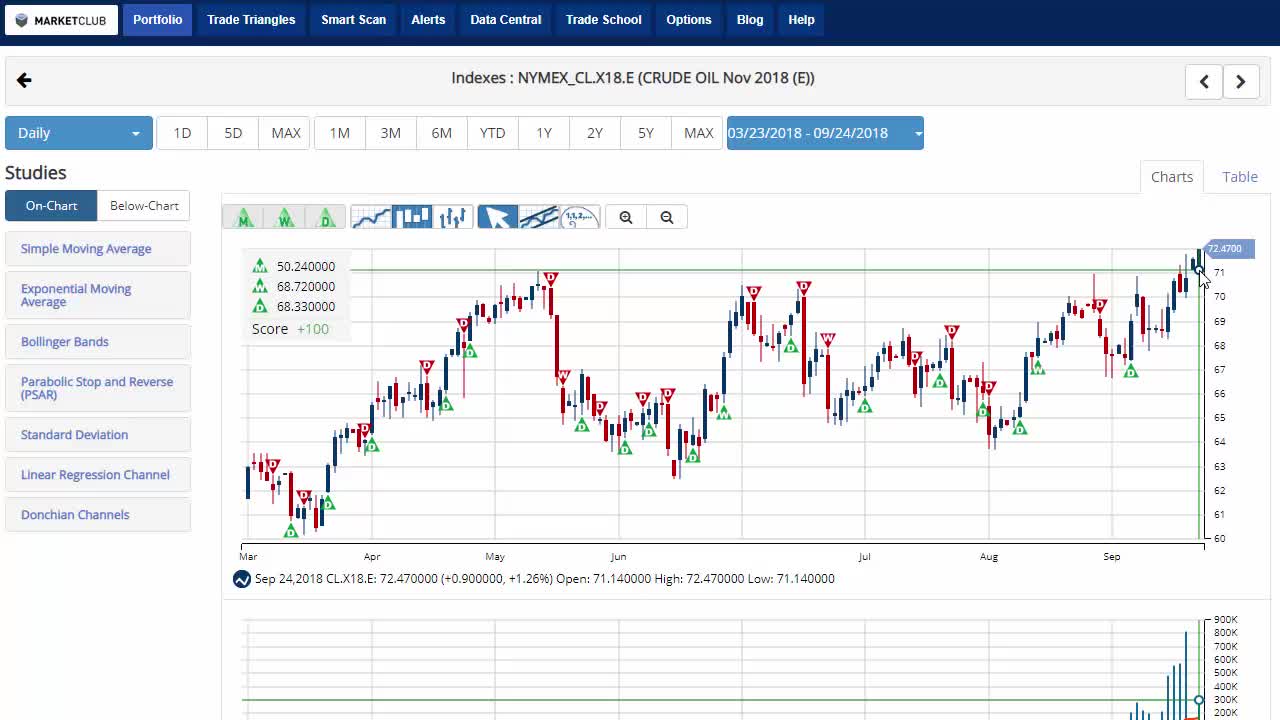Image resolution: width=1280 pixels, height=720 pixels.
Task: Add Simple Moving Average study
Action: point(97,249)
